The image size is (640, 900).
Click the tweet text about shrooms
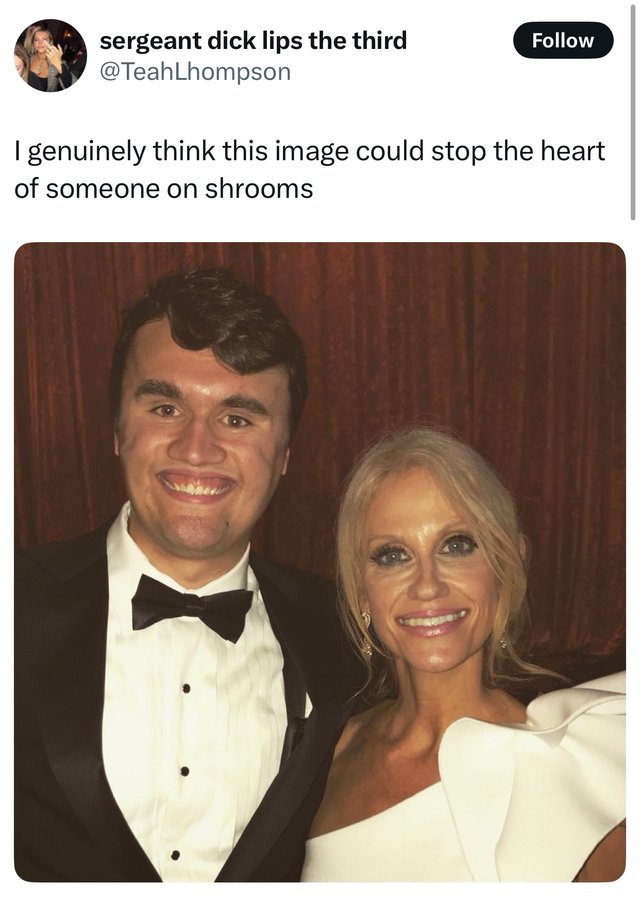pos(310,169)
